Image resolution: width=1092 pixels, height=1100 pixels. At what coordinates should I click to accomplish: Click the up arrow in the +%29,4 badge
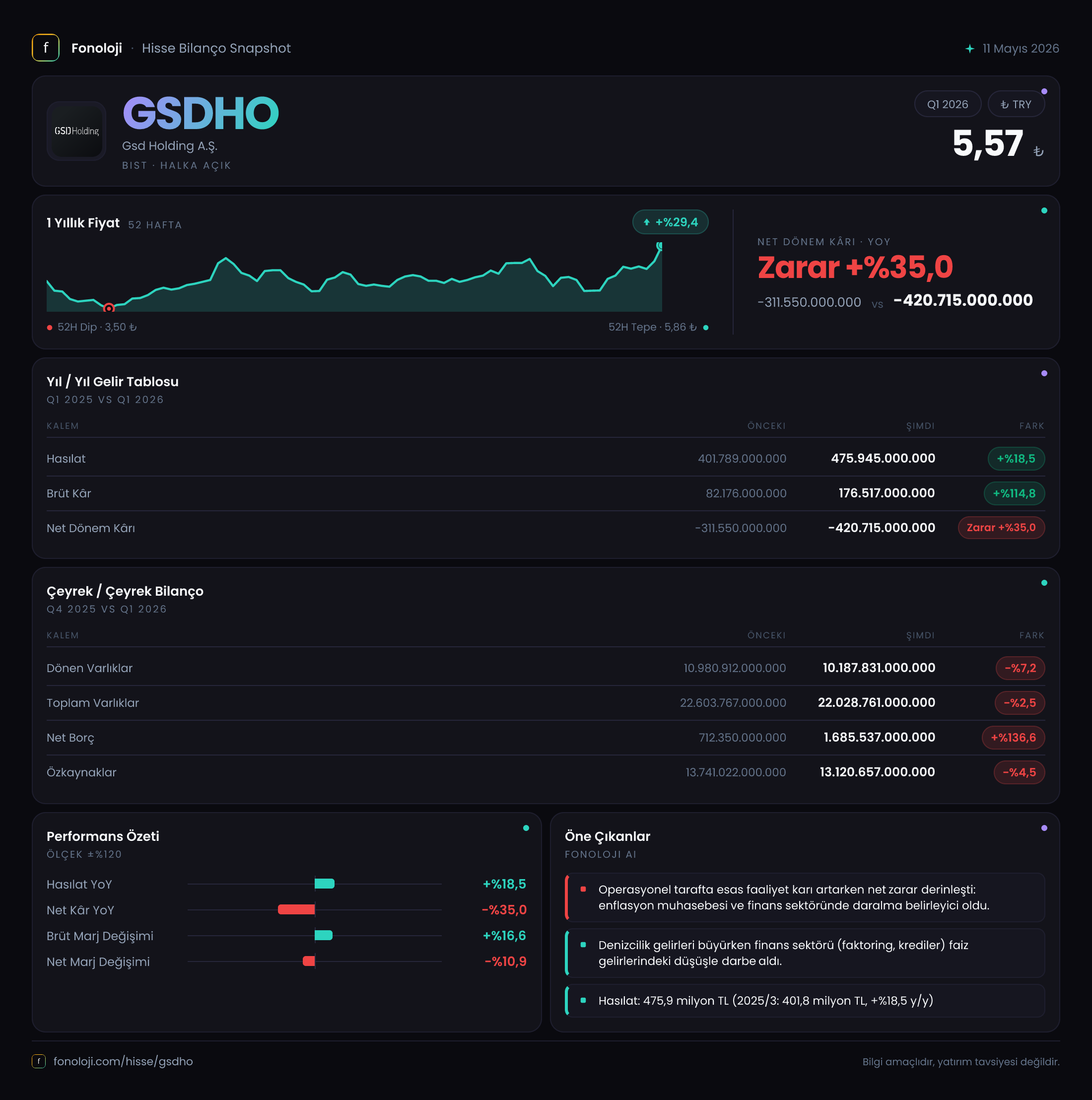coord(646,222)
